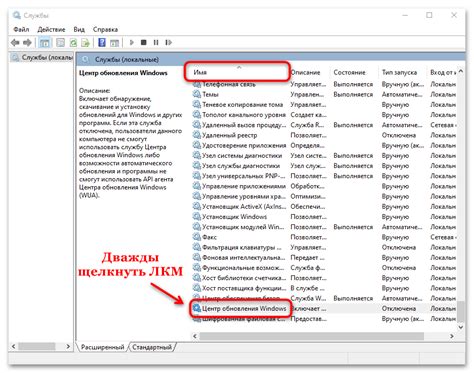Screen dimensions: 474x373
Task: Select the Удаленный реестр service icon
Action: [197, 135]
